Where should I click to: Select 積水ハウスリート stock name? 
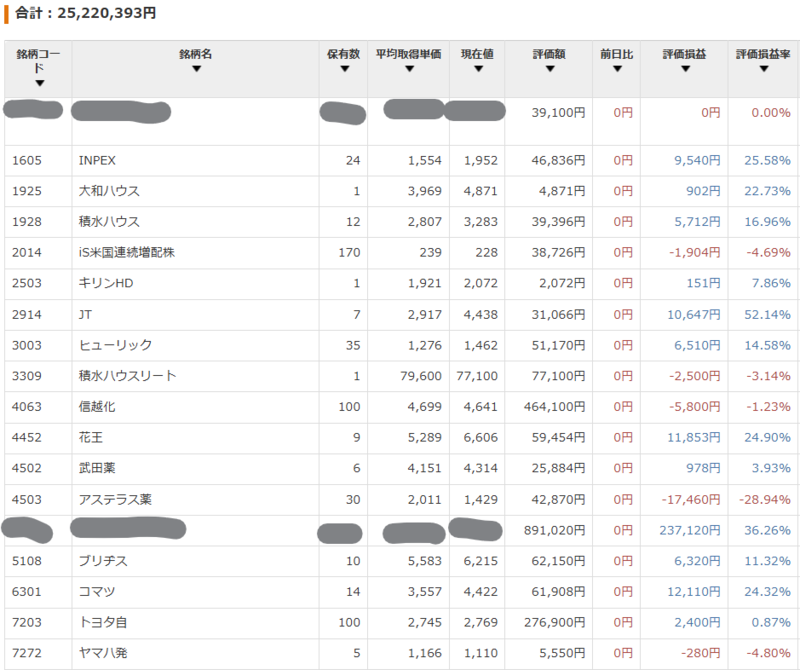(x=128, y=376)
